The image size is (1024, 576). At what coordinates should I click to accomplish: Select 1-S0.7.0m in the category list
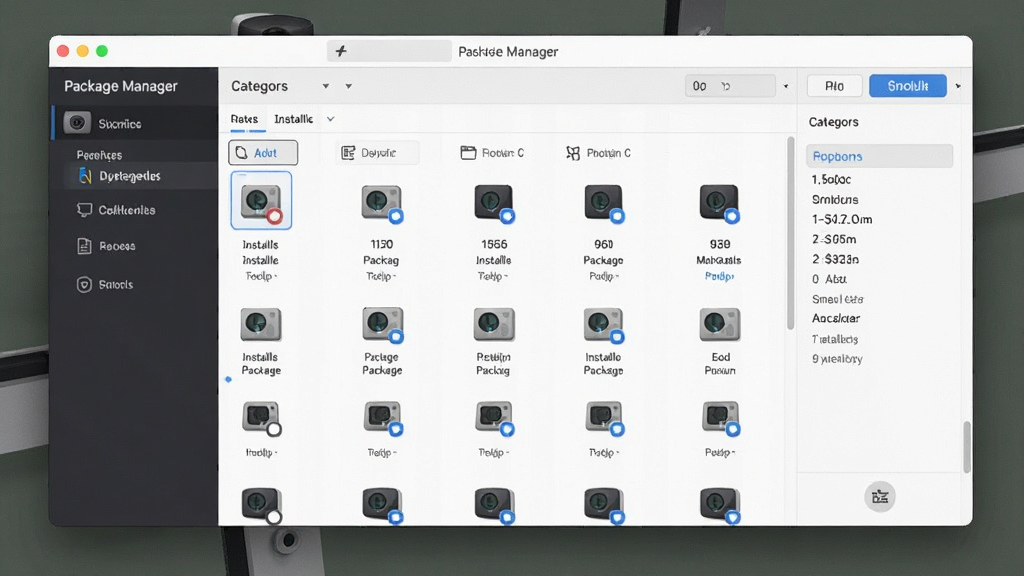842,219
